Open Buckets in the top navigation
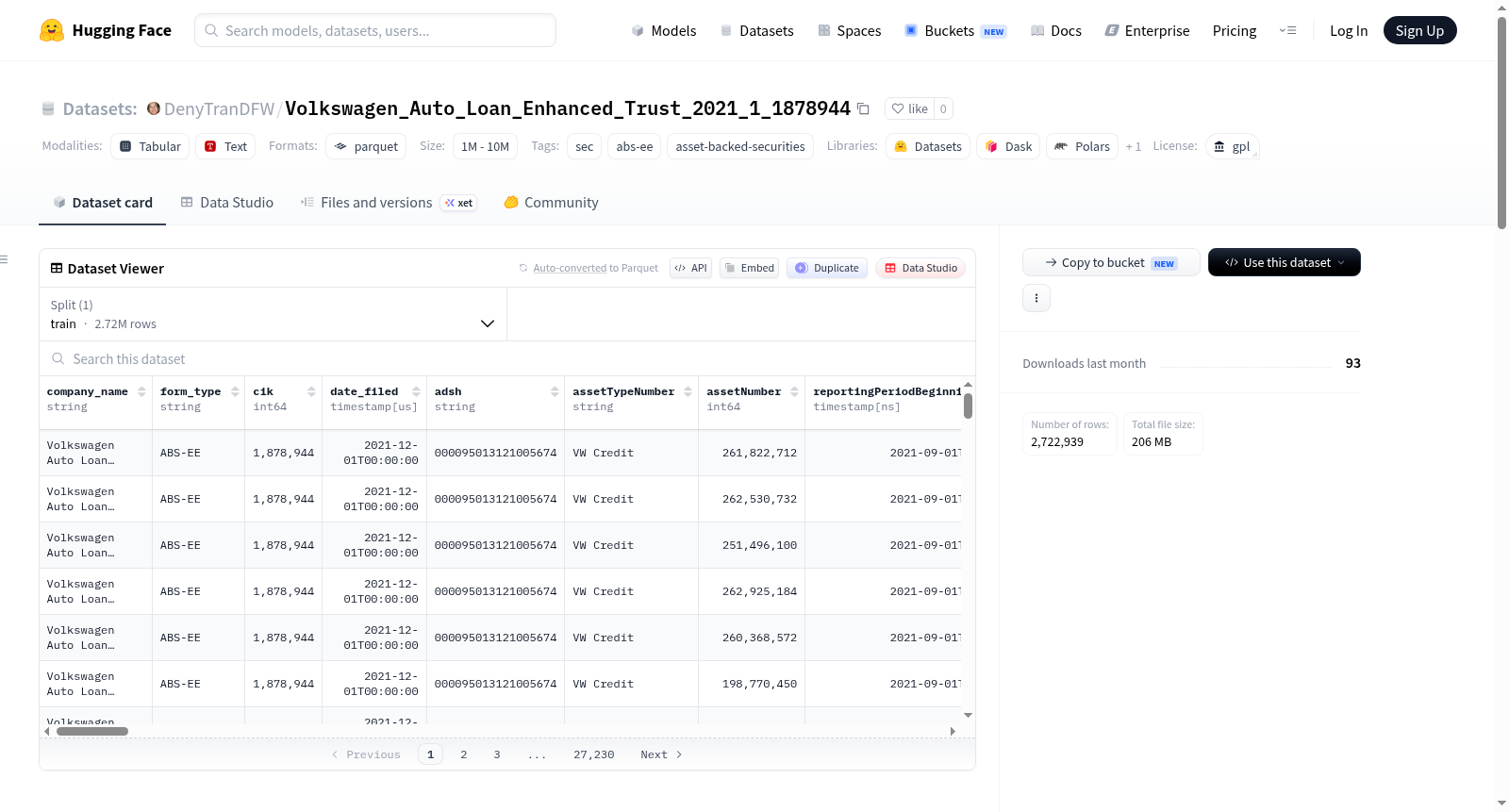 [955, 30]
